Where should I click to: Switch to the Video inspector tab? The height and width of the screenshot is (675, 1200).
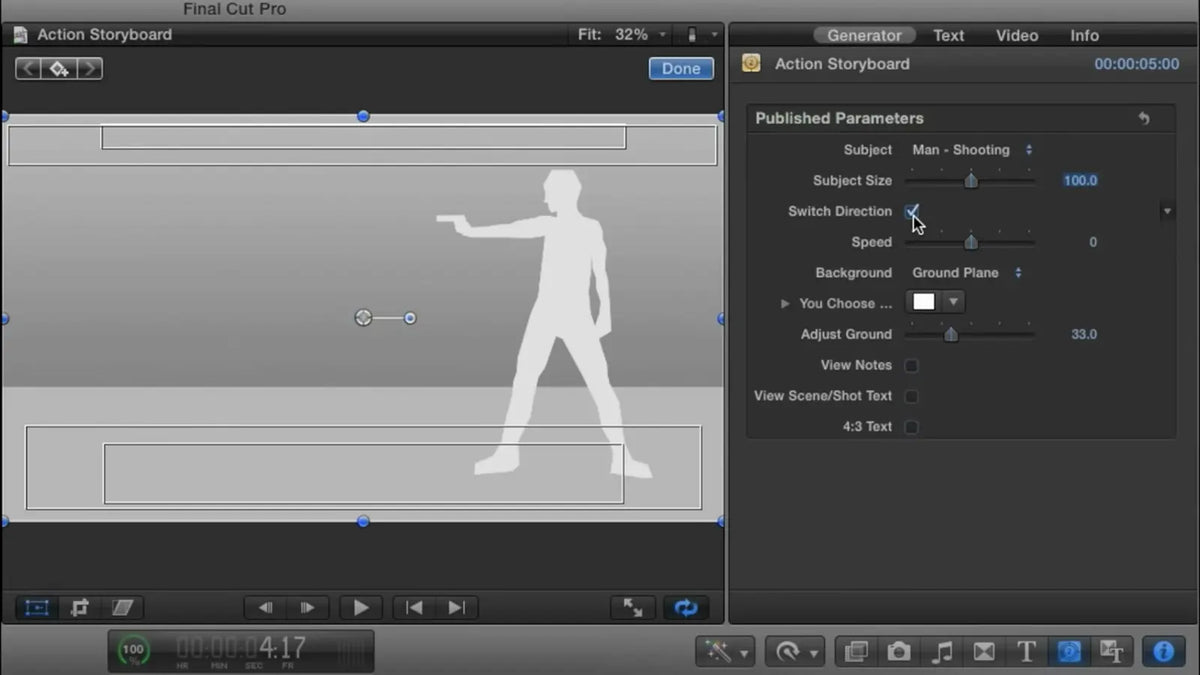pos(1017,35)
